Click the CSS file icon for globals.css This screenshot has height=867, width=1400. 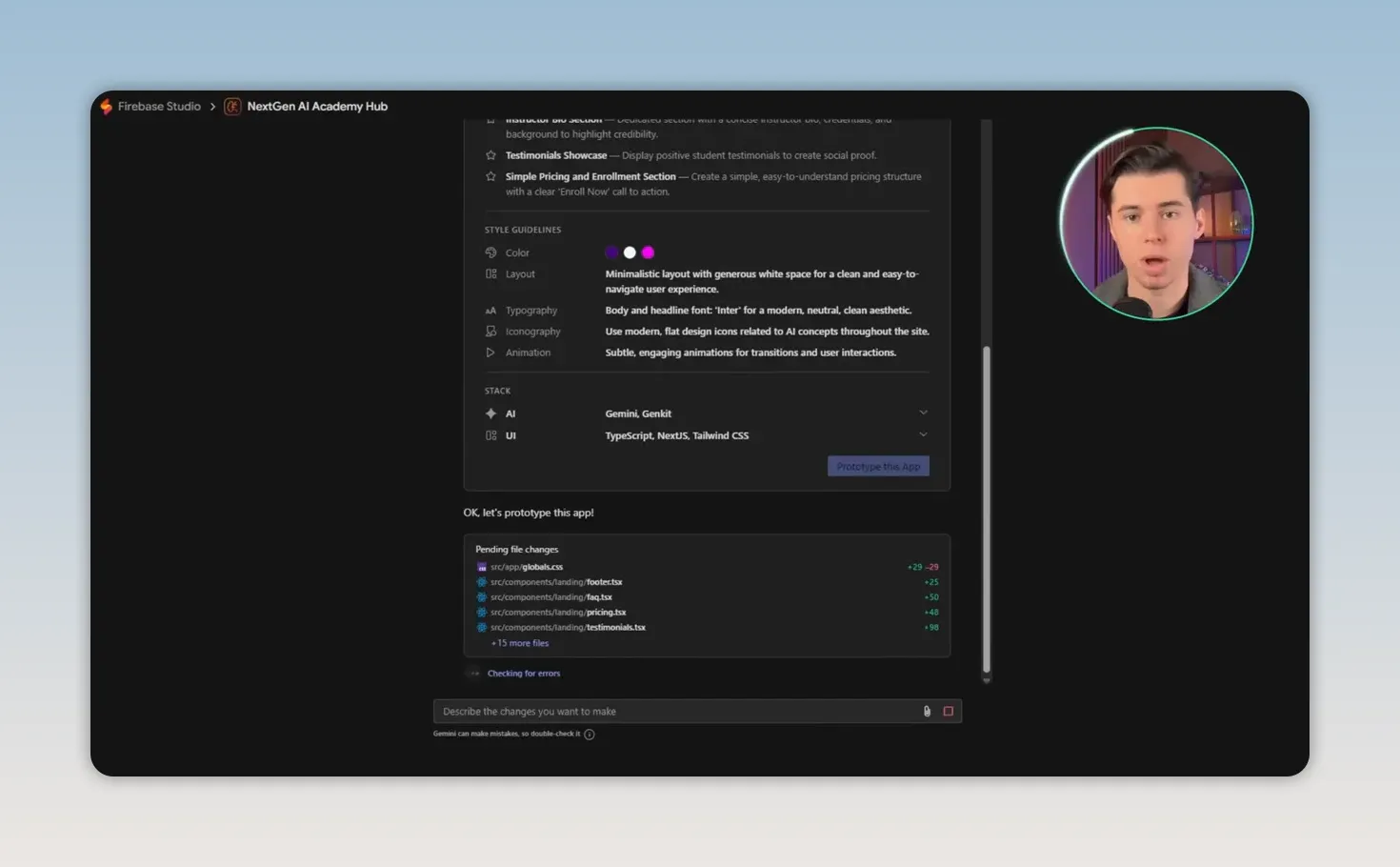pyautogui.click(x=482, y=567)
